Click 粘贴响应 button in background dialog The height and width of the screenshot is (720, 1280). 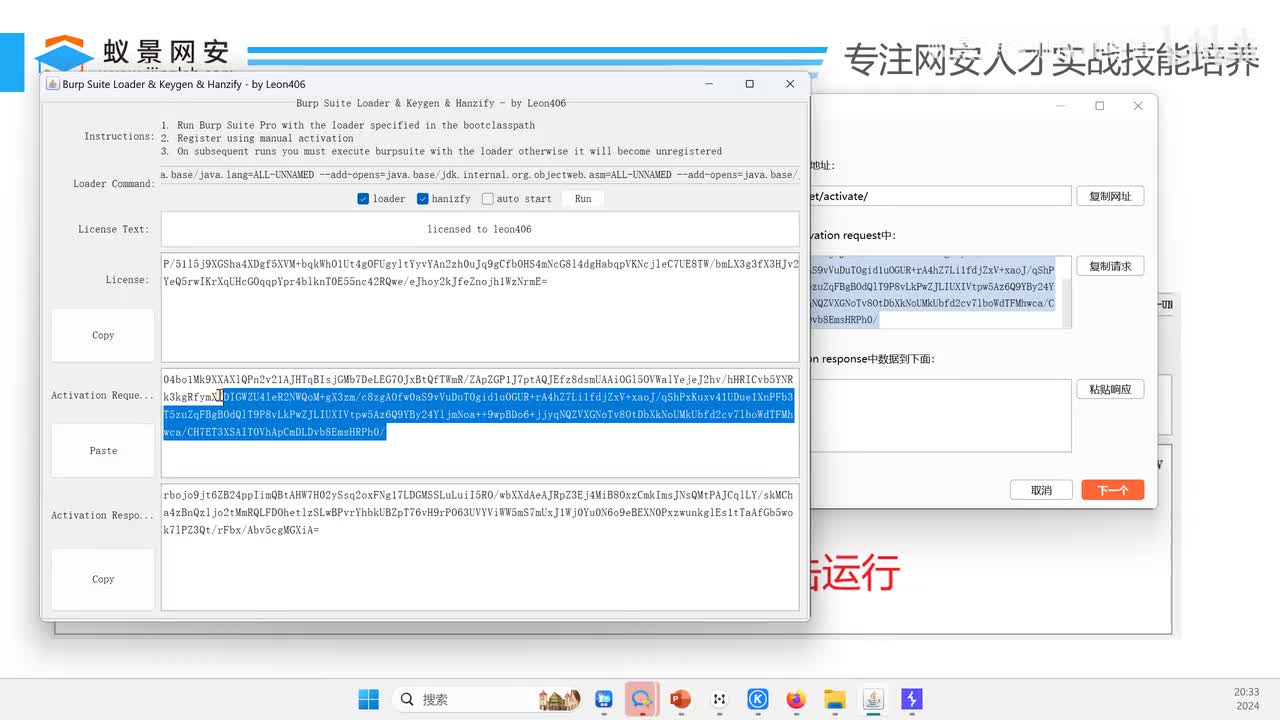[1110, 389]
